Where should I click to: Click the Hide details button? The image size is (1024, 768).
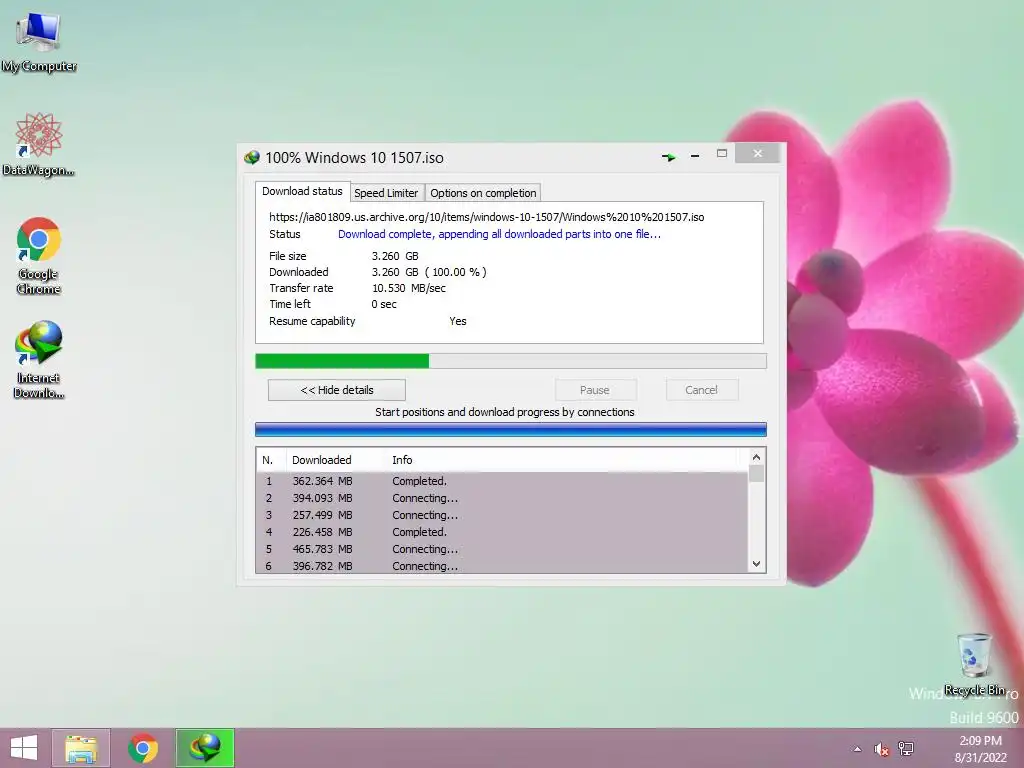pyautogui.click(x=336, y=390)
